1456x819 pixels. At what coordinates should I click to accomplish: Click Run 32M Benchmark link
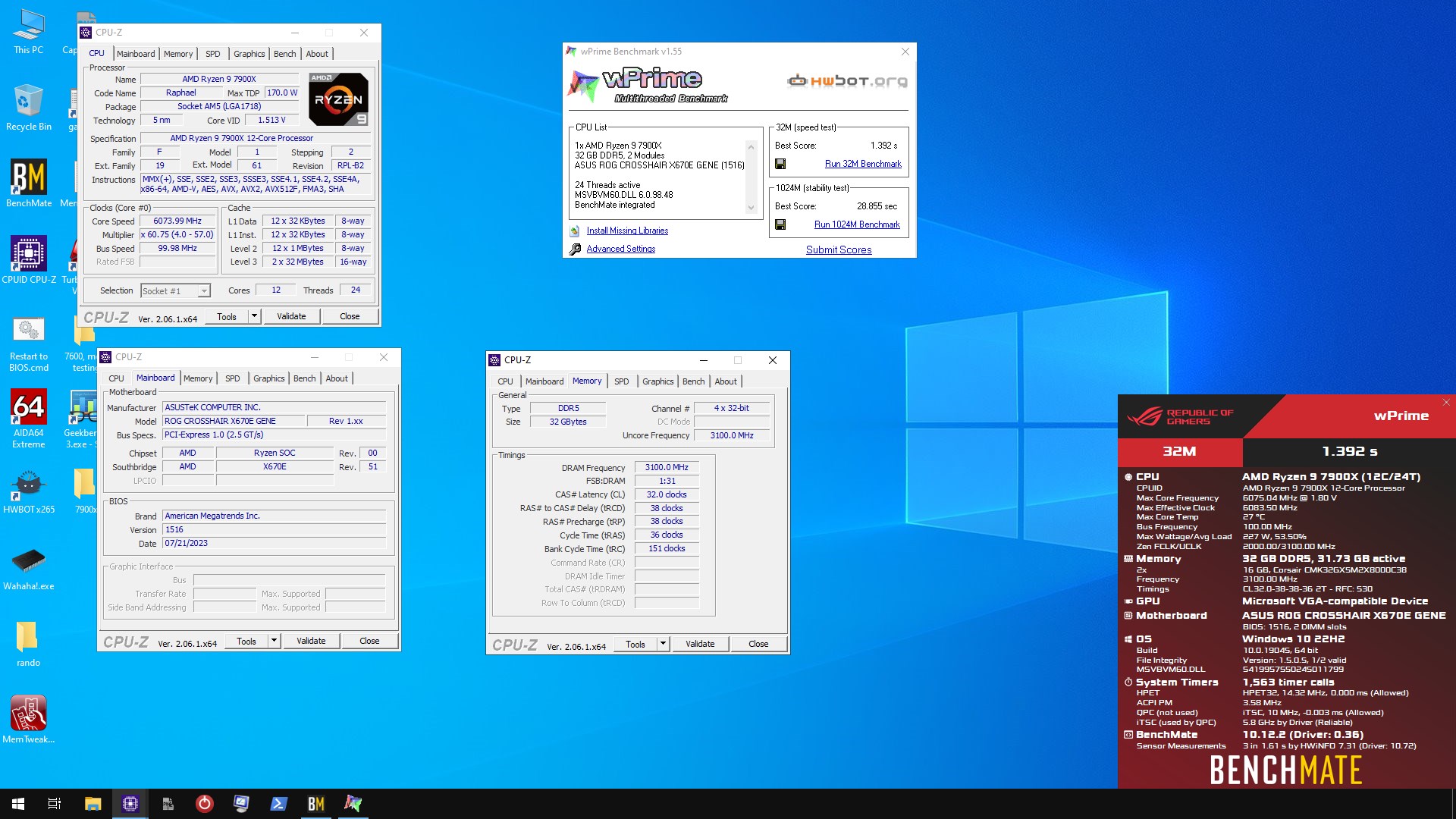pyautogui.click(x=863, y=164)
